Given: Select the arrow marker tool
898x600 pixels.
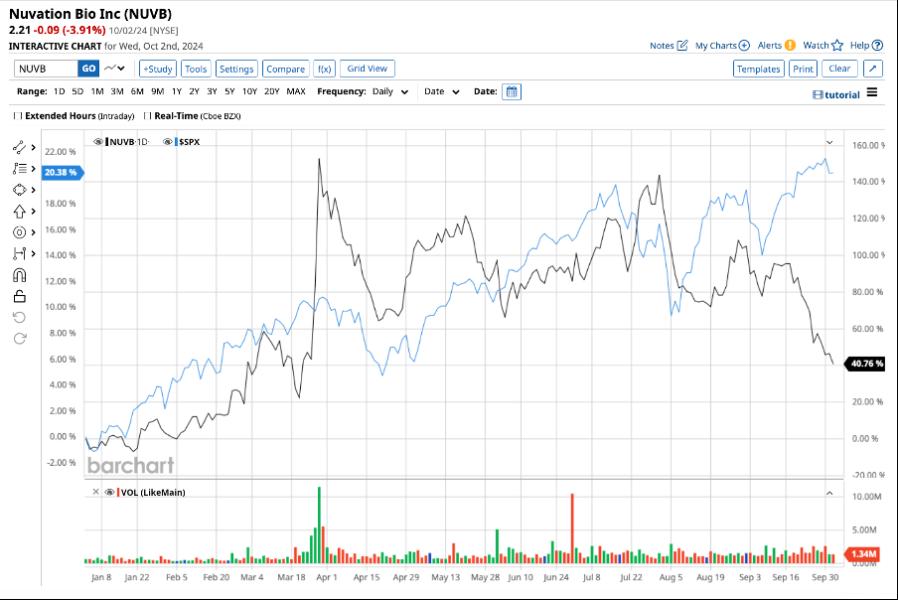Looking at the screenshot, I should (x=19, y=211).
